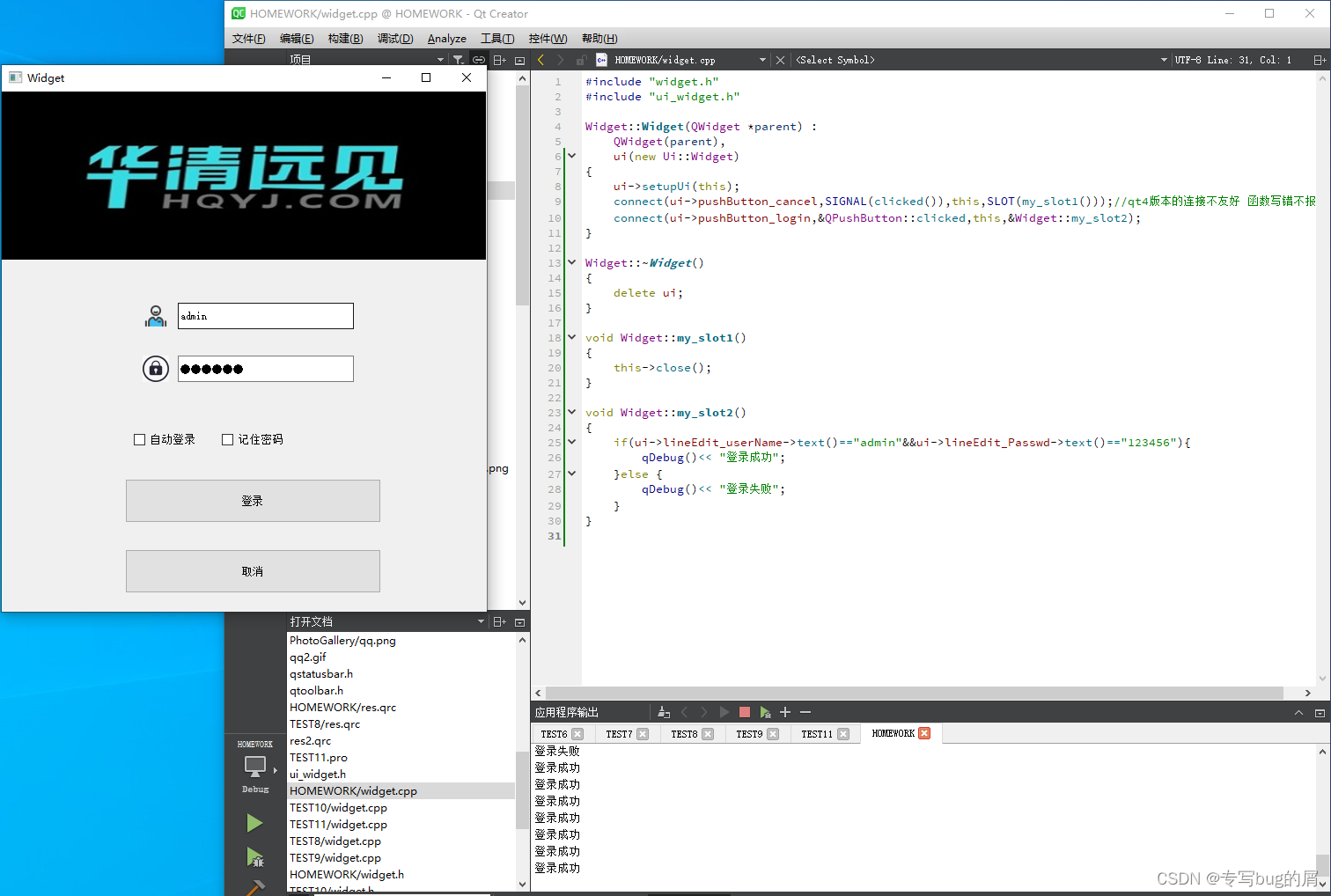Click the user avatar icon in the Widget window
This screenshot has height=896, width=1331.
tap(156, 316)
